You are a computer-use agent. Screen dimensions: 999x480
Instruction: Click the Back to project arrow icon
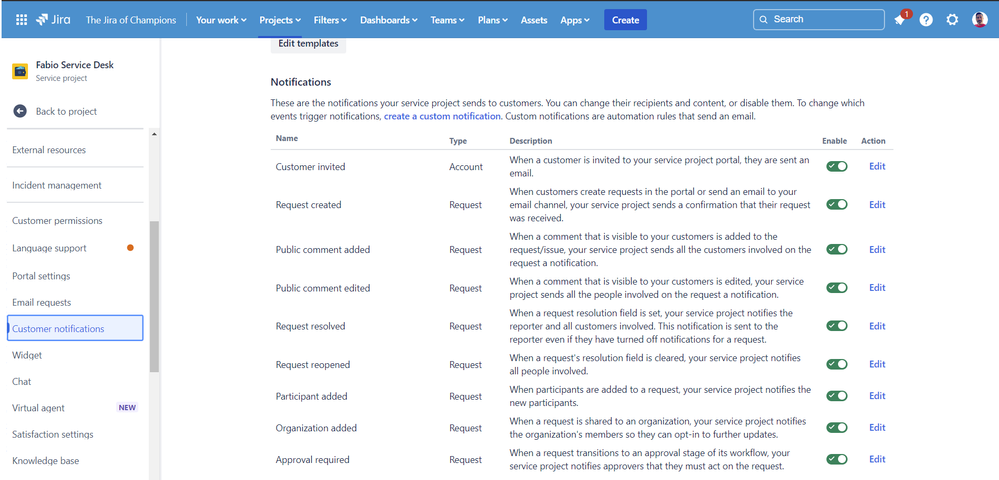point(20,111)
